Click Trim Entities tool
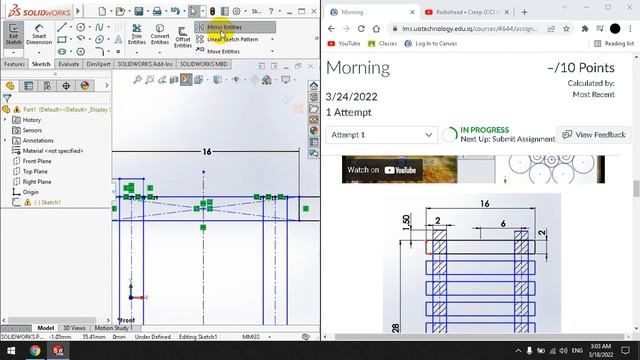The width and height of the screenshot is (640, 360). (137, 34)
